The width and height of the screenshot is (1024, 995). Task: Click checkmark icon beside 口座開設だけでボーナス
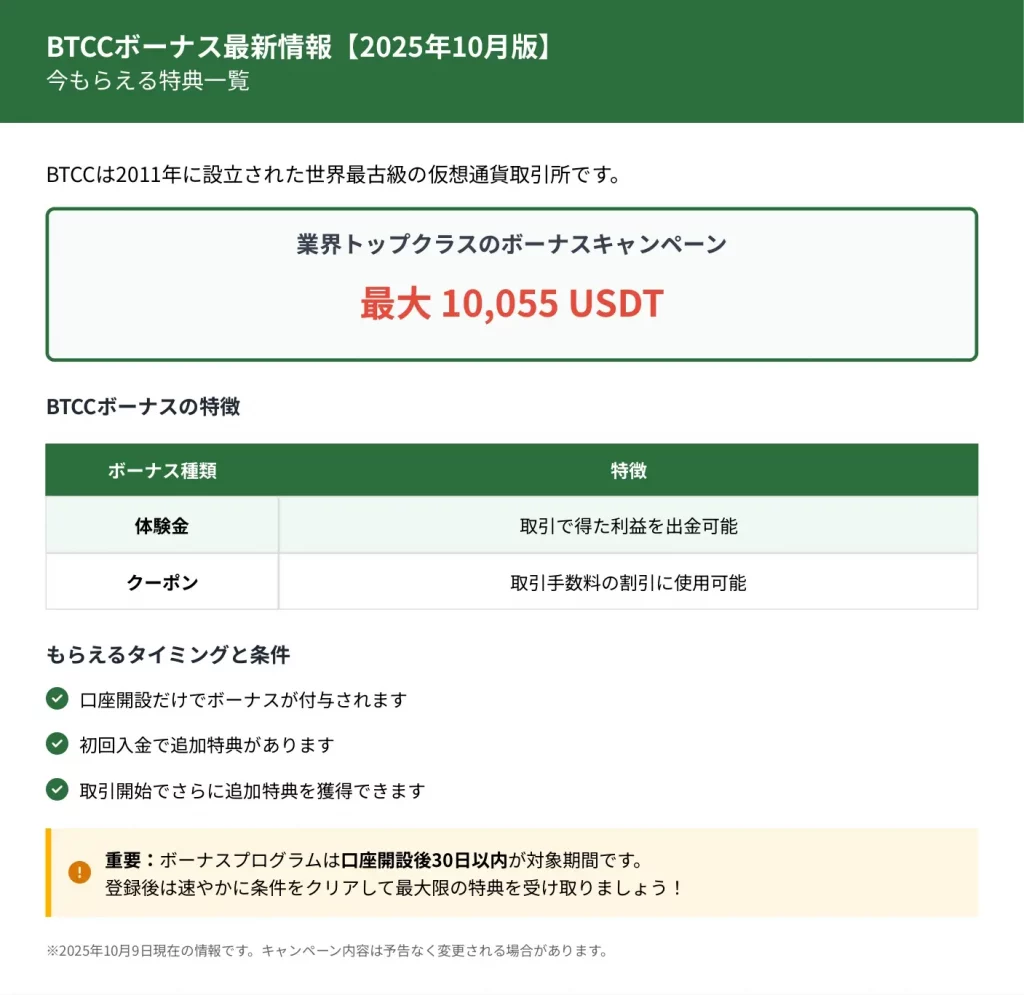click(57, 698)
